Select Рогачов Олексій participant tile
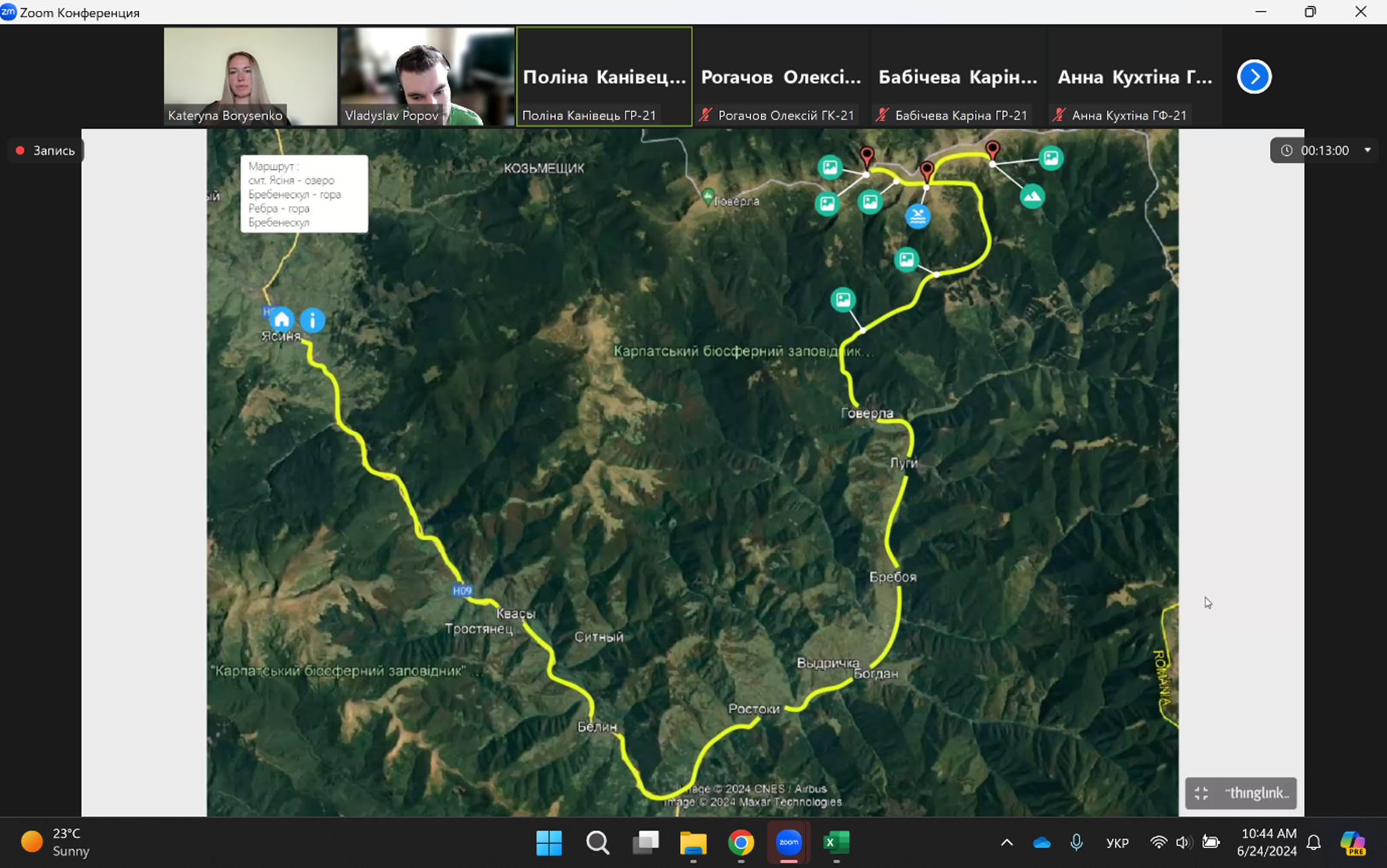This screenshot has height=868, width=1387. point(781,77)
